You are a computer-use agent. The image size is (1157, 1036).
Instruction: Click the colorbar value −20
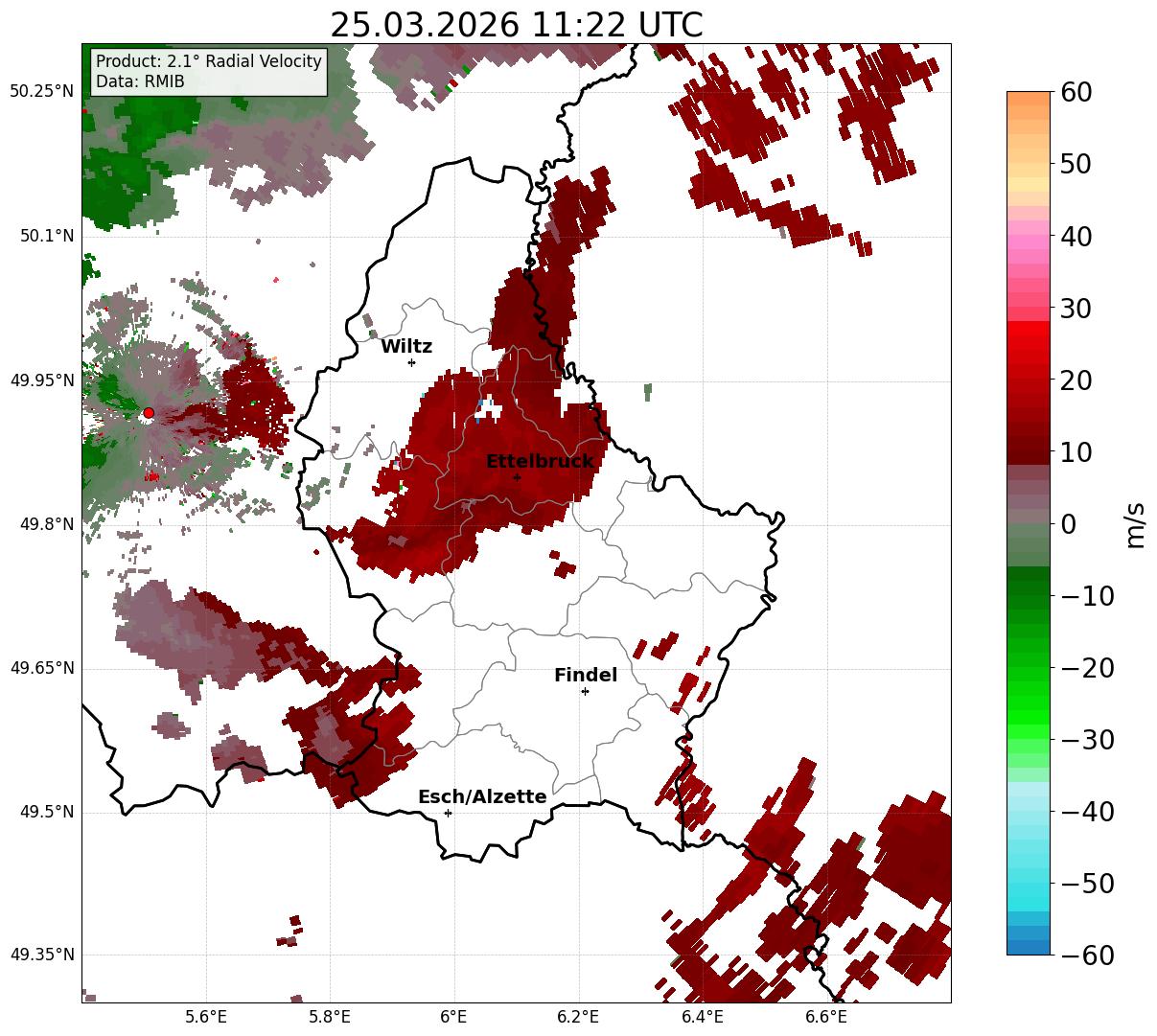[x=1087, y=667]
